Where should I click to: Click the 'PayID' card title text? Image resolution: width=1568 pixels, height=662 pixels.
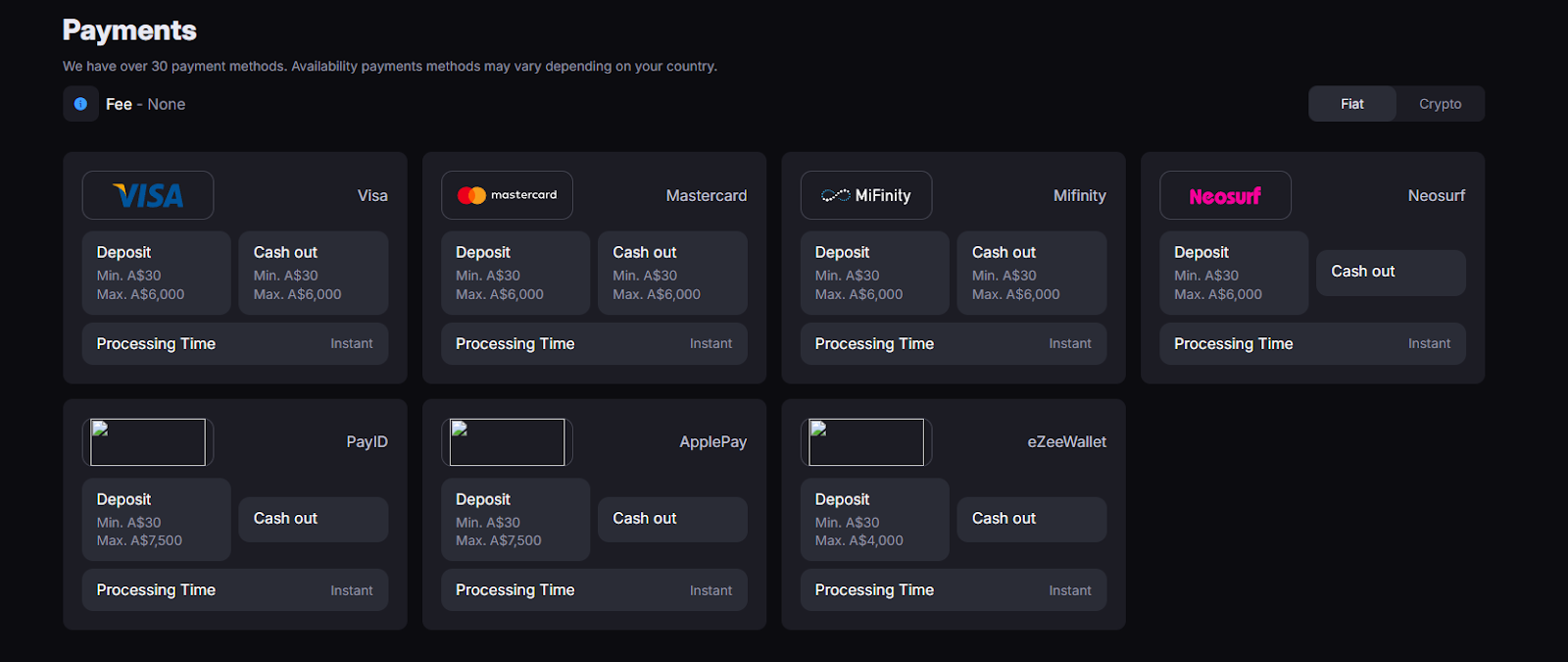point(367,442)
